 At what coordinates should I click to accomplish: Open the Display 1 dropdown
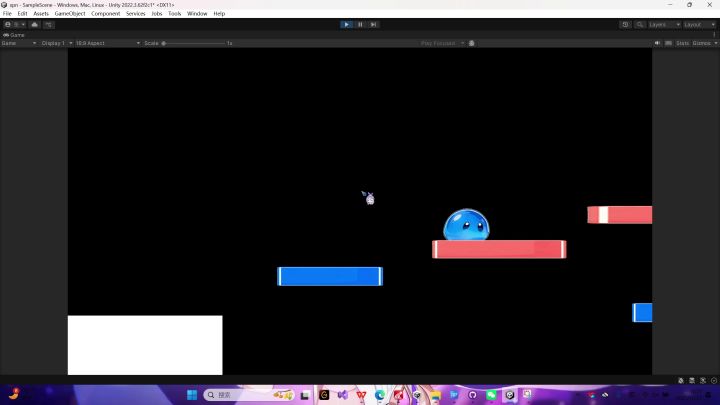56,43
